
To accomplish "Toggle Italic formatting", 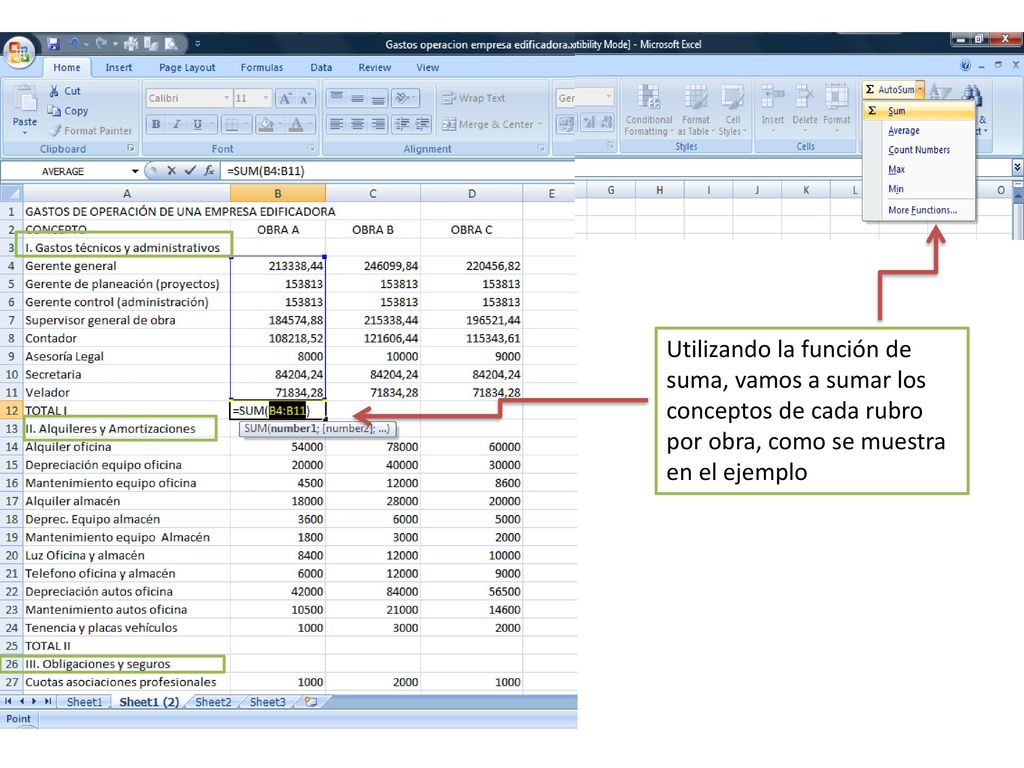I will tap(176, 123).
